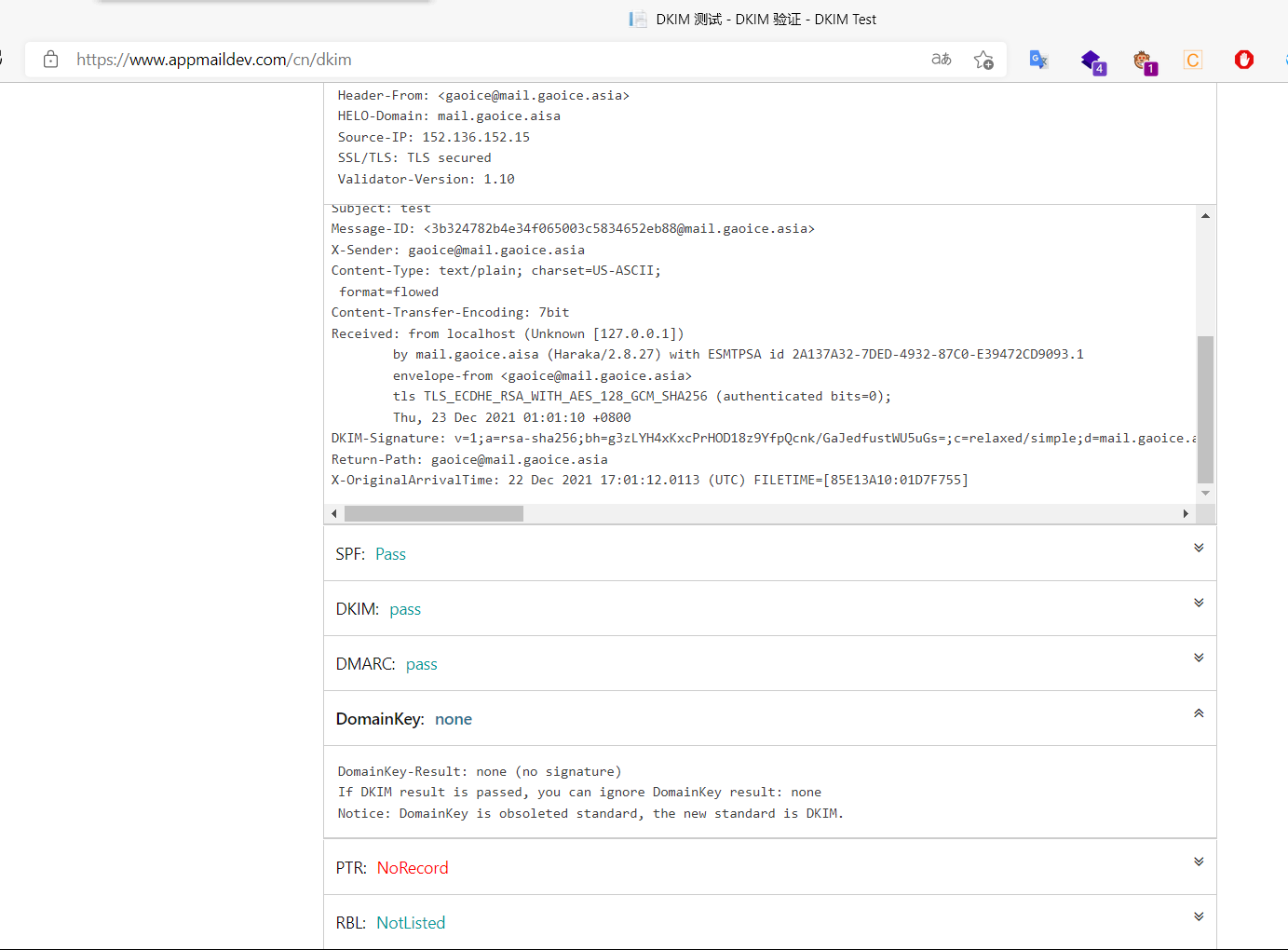Click the orange C extension icon
Viewport: 1288px width, 950px height.
[x=1193, y=61]
